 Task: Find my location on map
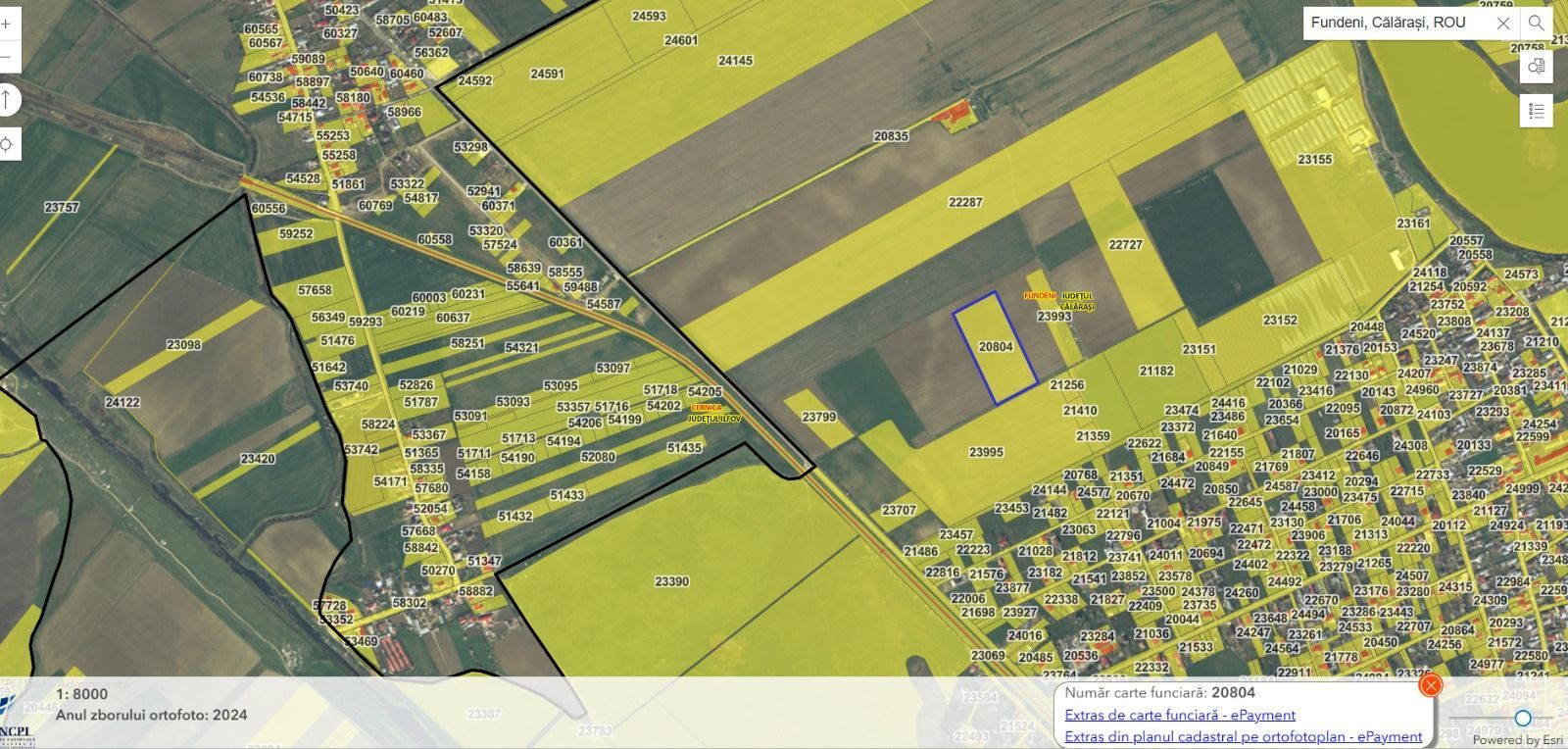(x=6, y=145)
